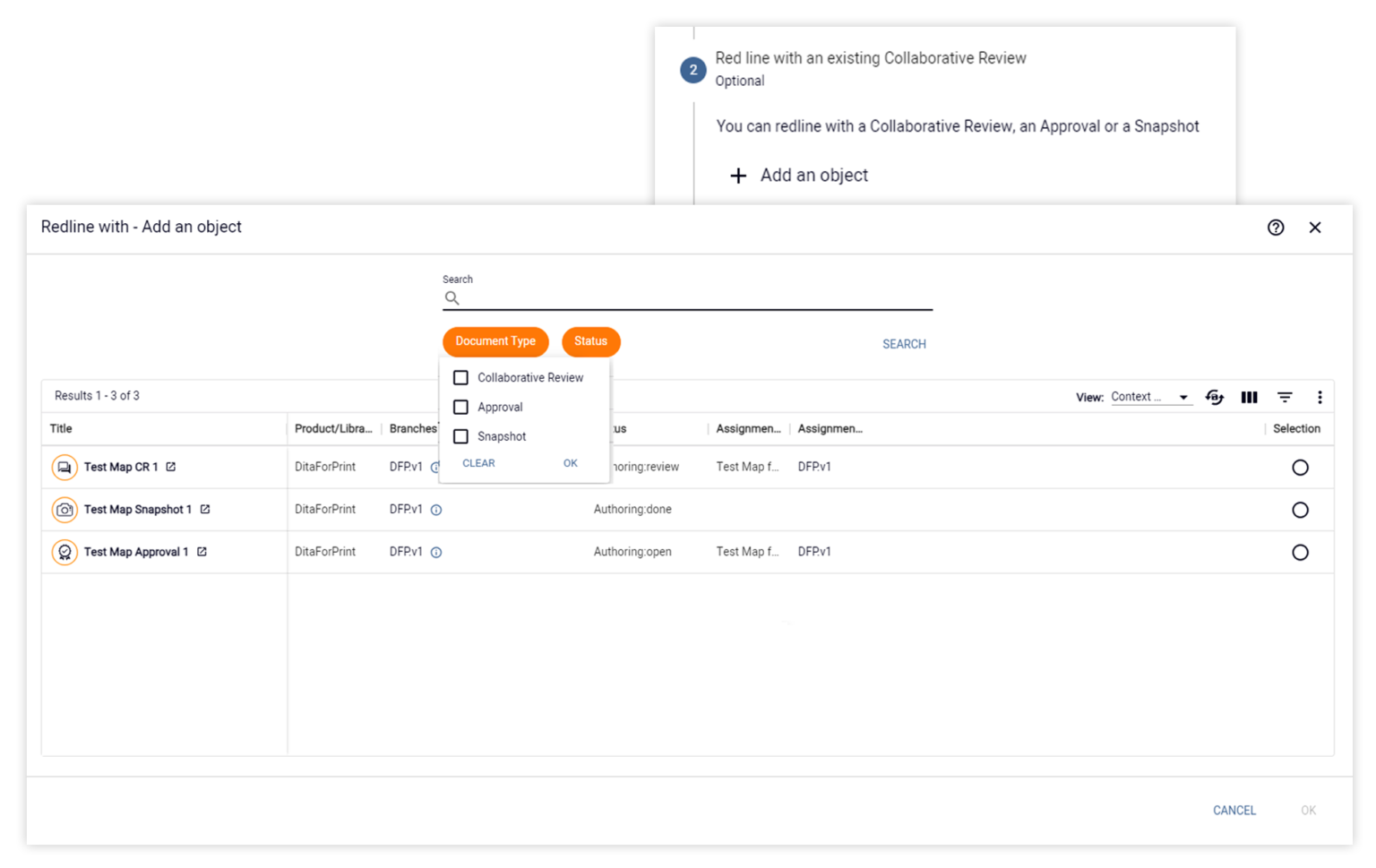Viewport: 1376px width, 868px height.
Task: Open the column chooser icon
Action: point(1249,397)
